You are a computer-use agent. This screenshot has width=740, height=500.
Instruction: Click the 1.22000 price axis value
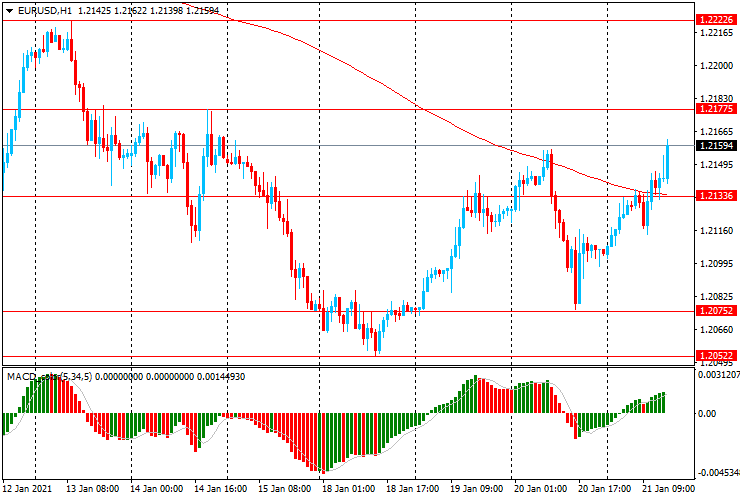coord(717,66)
